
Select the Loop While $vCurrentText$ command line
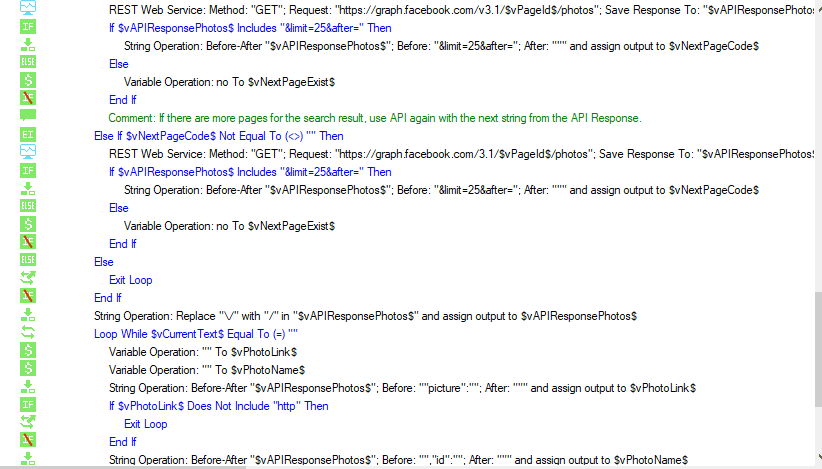[196, 334]
